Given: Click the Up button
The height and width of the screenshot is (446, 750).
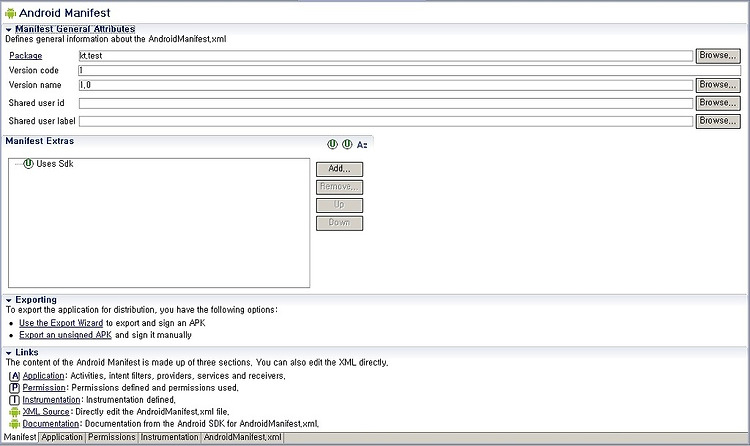Looking at the screenshot, I should (x=340, y=205).
